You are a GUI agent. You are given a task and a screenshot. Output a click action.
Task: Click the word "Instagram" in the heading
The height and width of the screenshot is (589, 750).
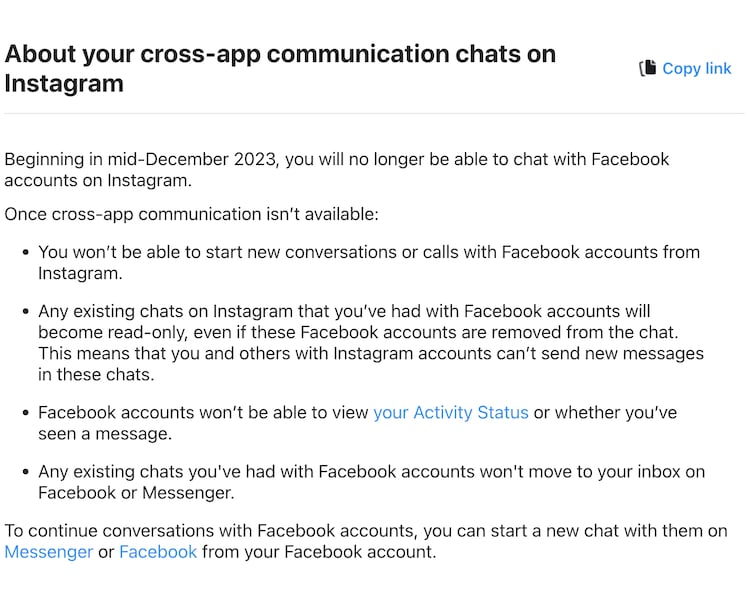click(x=64, y=83)
